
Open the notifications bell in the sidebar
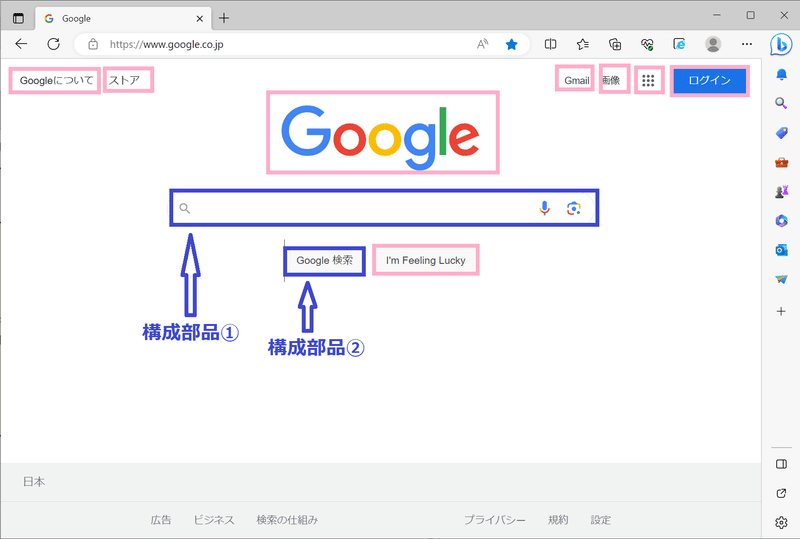point(781,75)
